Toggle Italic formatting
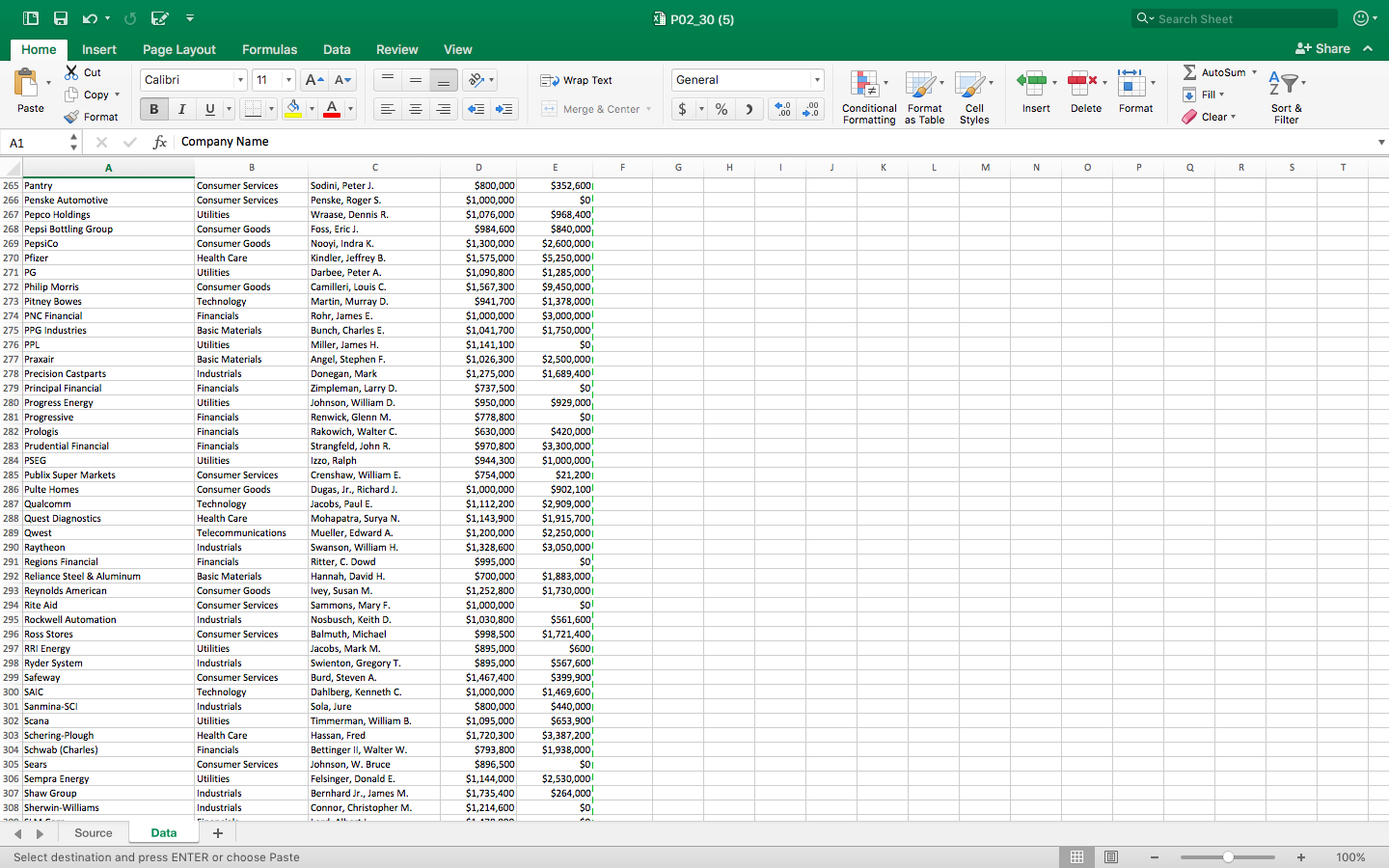 click(181, 109)
